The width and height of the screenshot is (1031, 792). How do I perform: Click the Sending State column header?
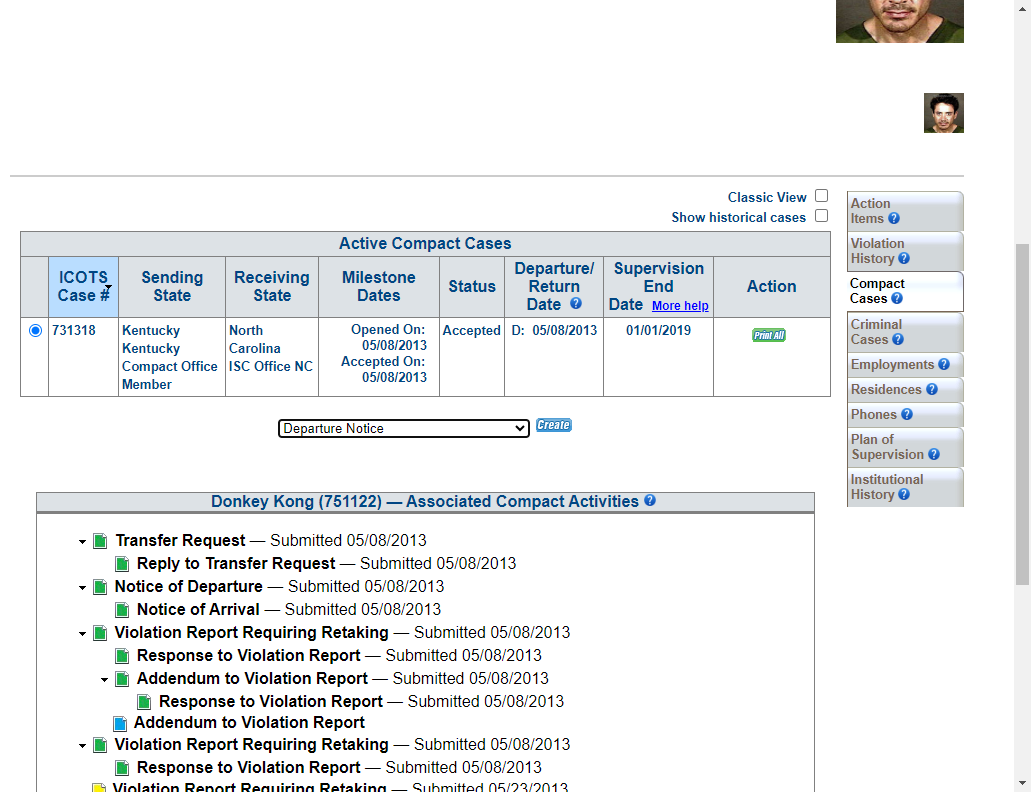(x=172, y=287)
